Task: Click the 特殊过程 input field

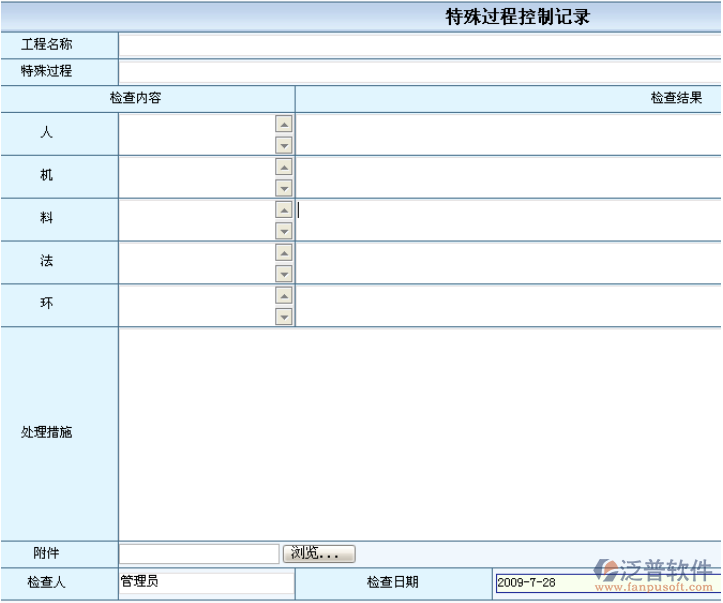Action: [420, 72]
